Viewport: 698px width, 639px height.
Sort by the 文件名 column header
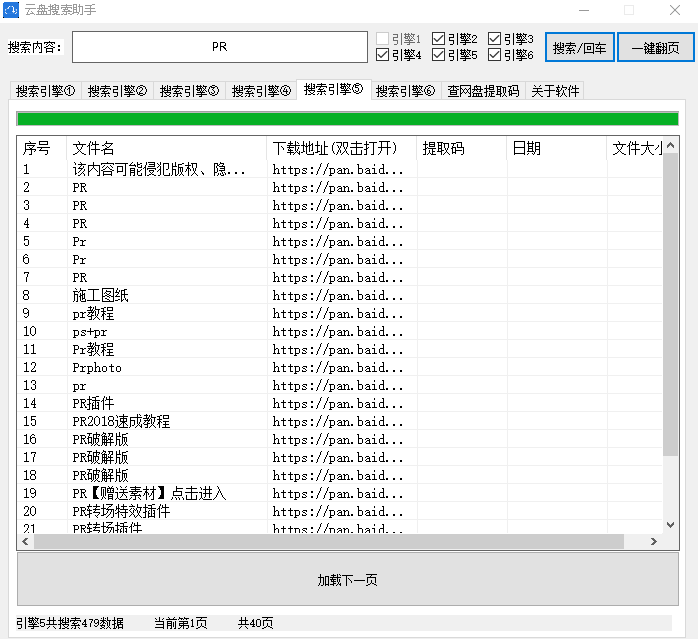point(166,148)
